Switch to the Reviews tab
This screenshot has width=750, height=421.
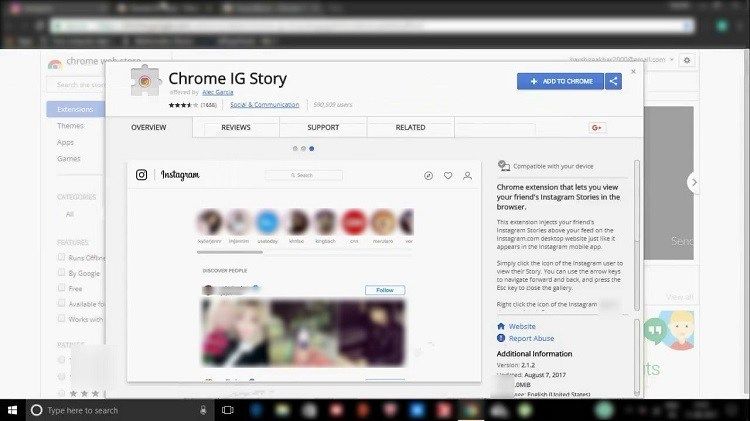[236, 127]
